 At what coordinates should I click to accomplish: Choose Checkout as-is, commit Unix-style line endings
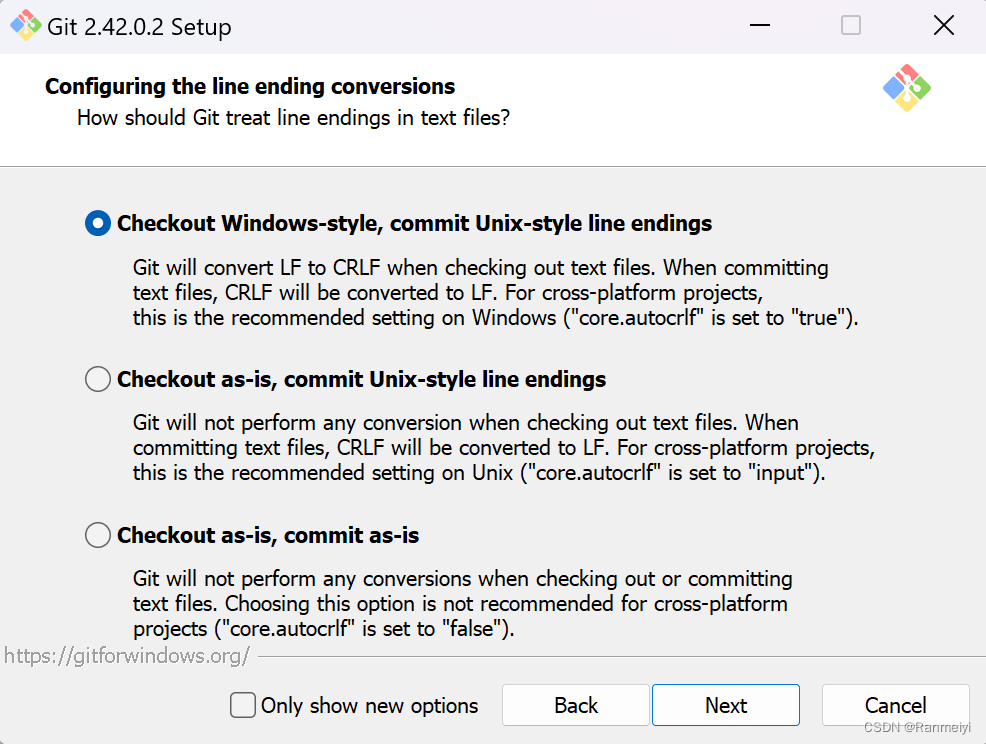(98, 379)
